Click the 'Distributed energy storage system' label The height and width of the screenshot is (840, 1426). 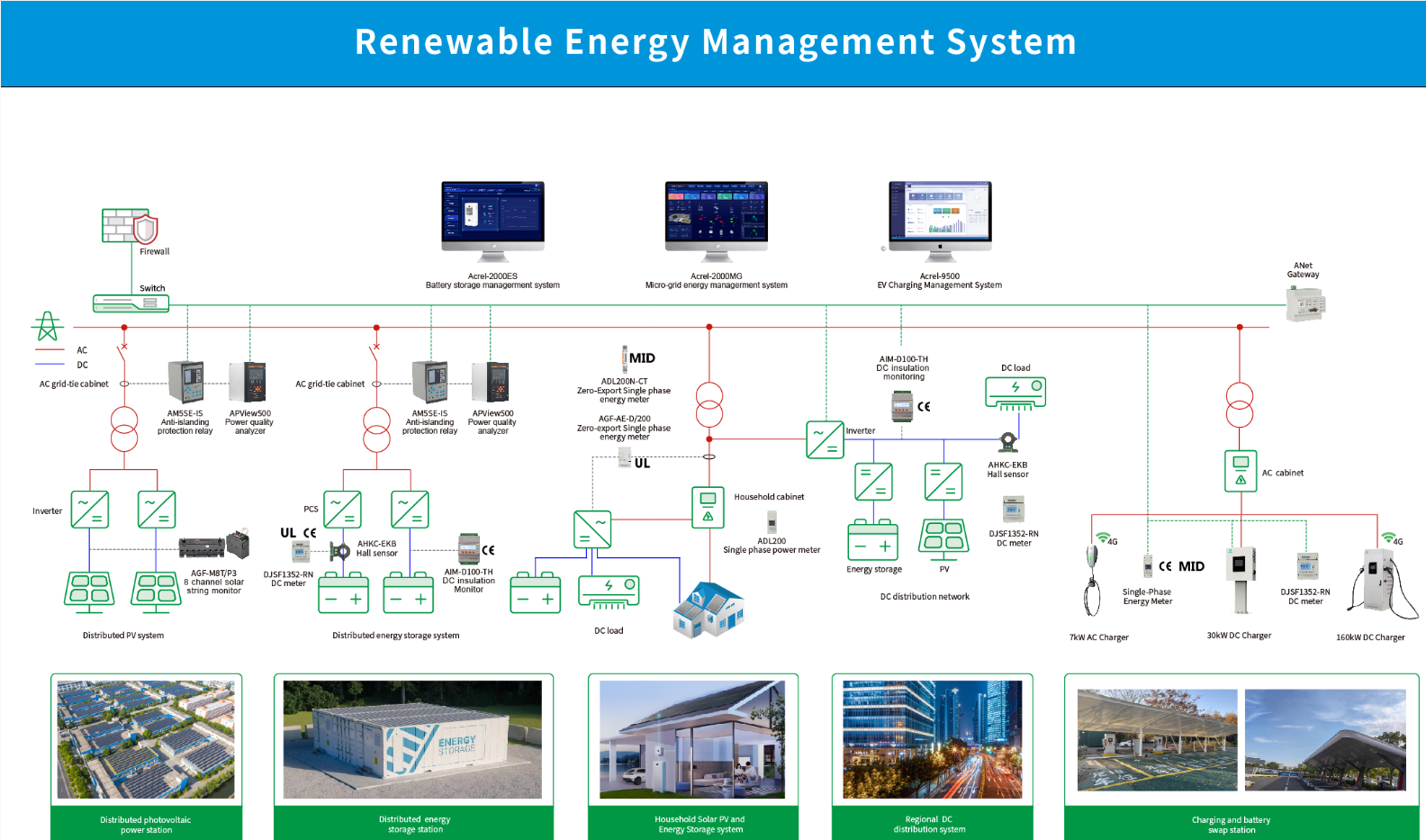[396, 636]
